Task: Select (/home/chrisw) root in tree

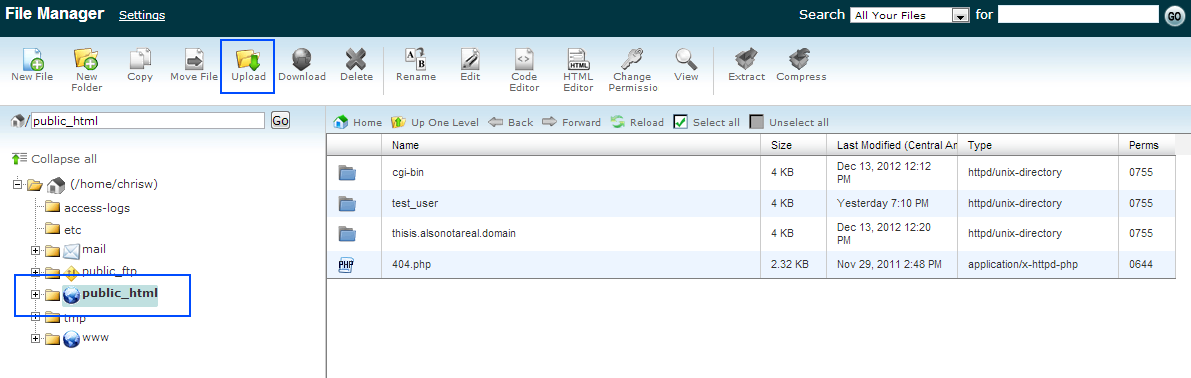Action: click(x=113, y=184)
